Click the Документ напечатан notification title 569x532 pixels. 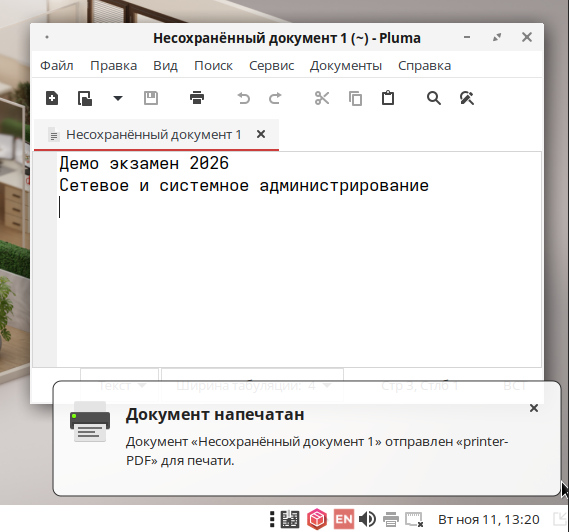[x=215, y=414]
